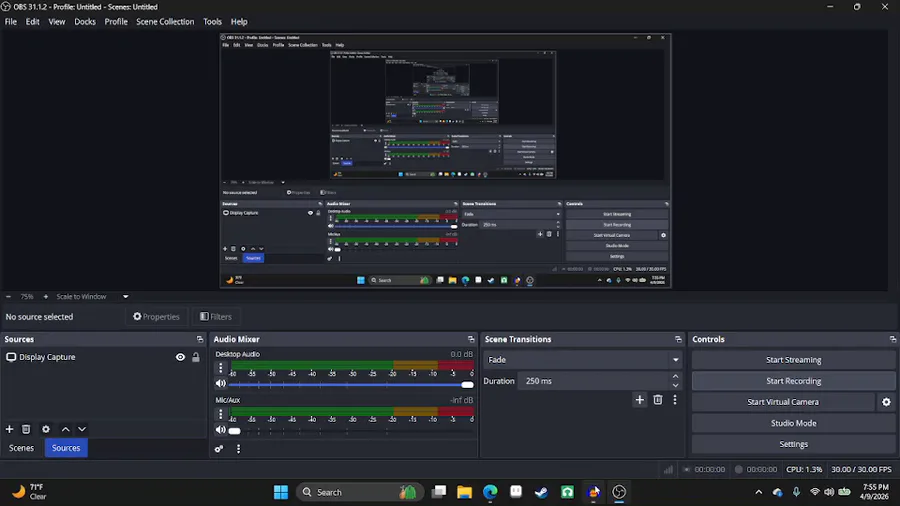The image size is (900, 506).
Task: Switch to the Sources tab
Action: click(x=66, y=448)
